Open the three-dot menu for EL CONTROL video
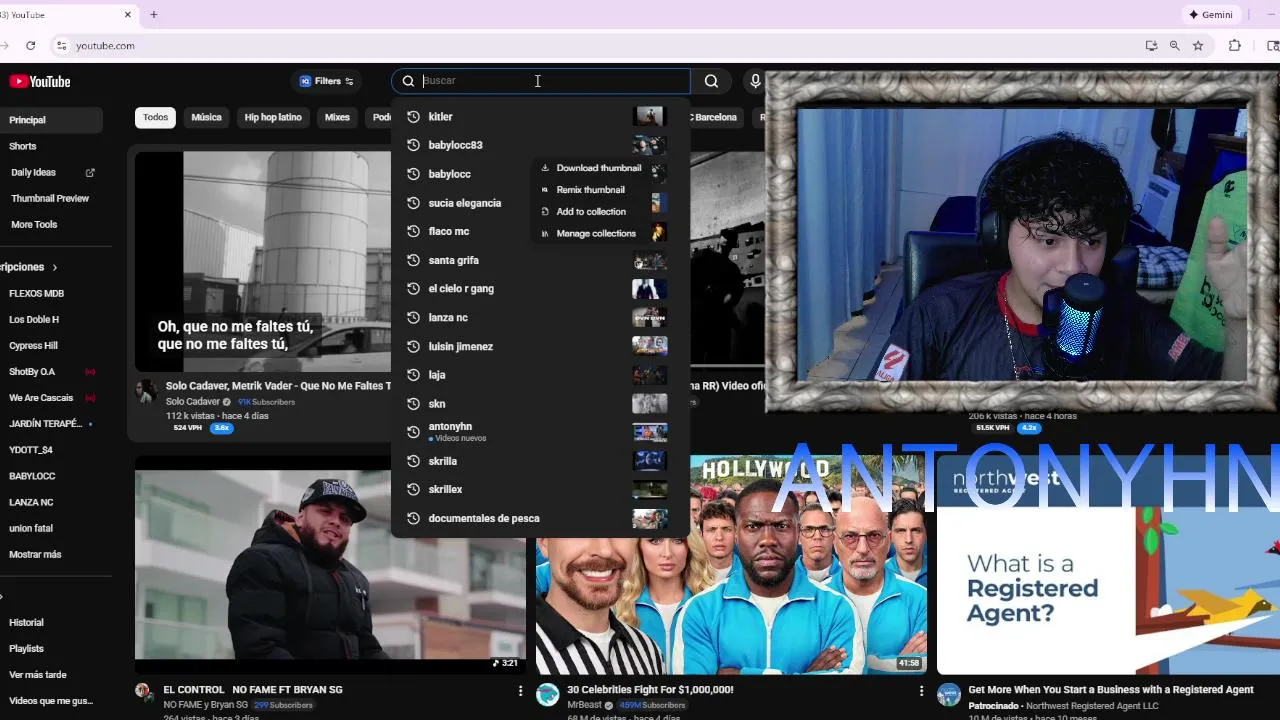The width and height of the screenshot is (1280, 720). tap(520, 690)
